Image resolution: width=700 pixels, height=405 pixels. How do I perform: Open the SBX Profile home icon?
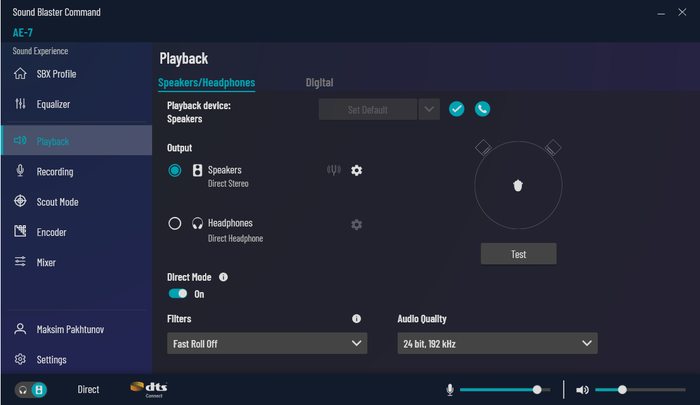click(20, 74)
